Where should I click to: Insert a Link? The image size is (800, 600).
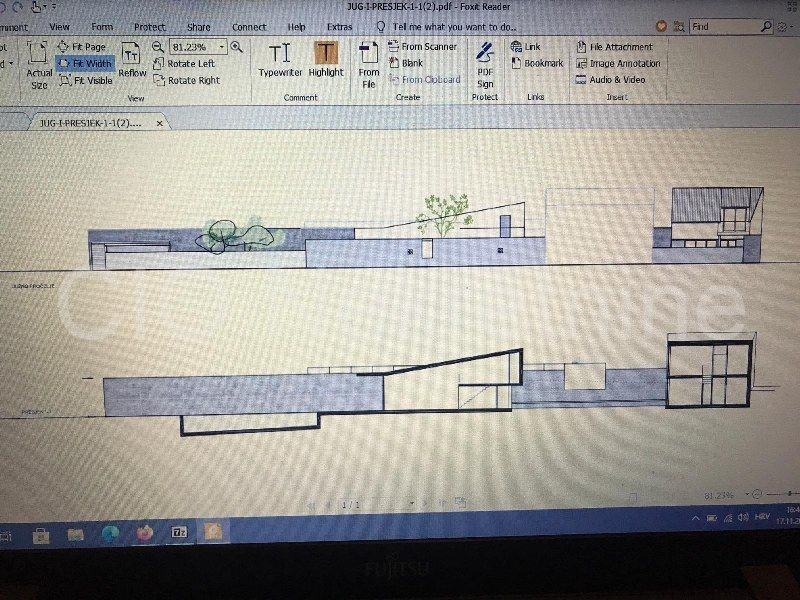[526, 47]
